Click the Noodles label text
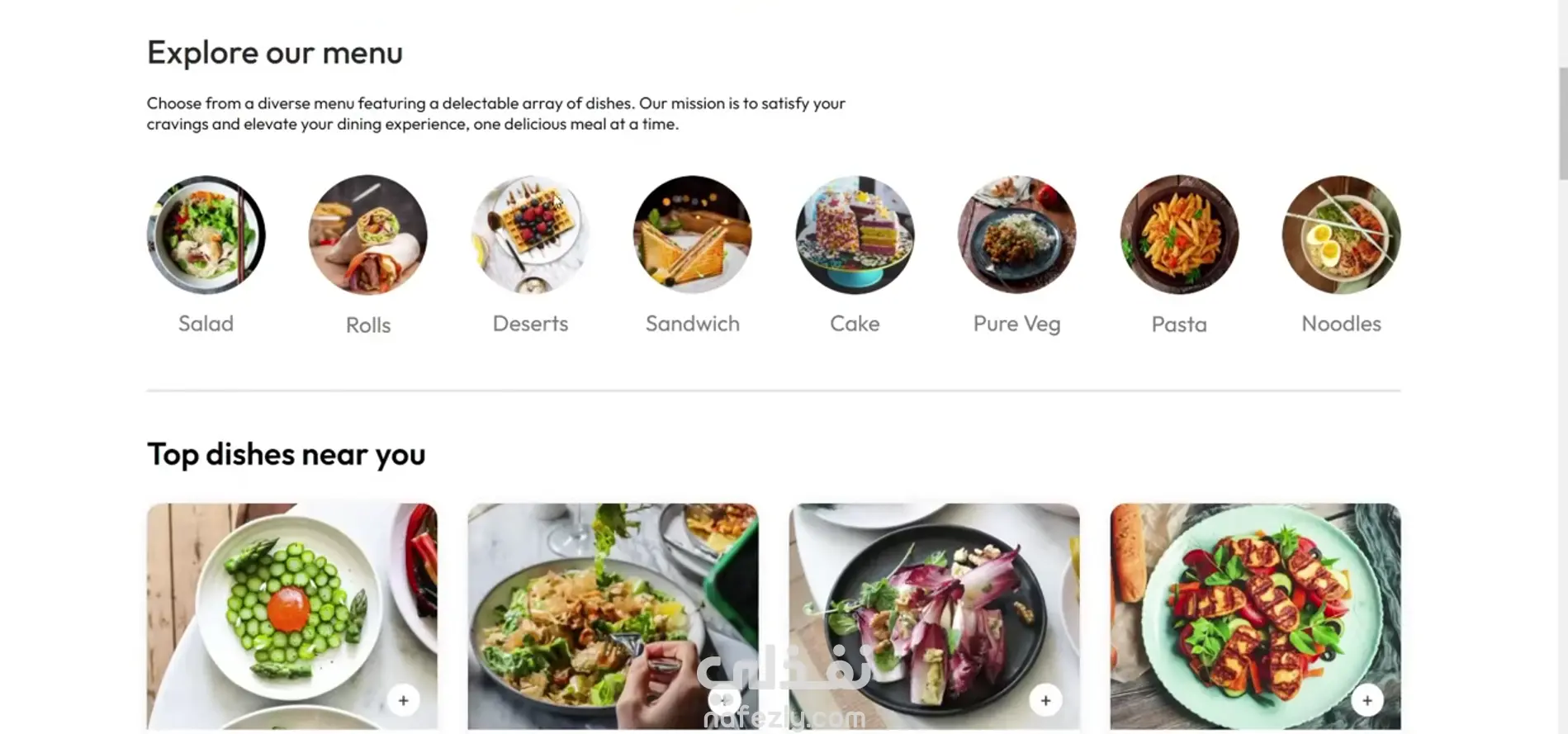 click(1342, 324)
